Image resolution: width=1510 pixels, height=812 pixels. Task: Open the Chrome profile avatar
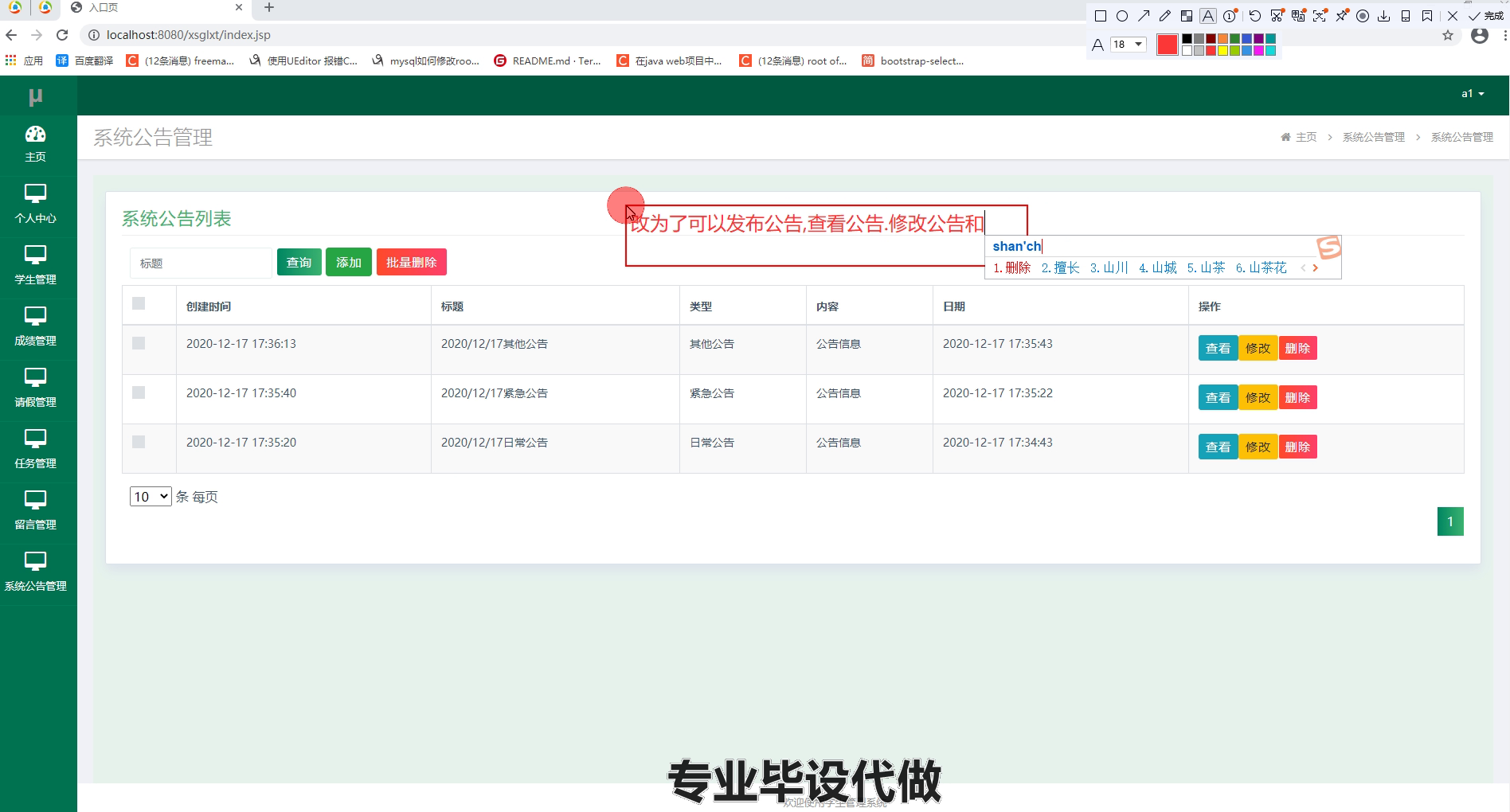(1480, 35)
